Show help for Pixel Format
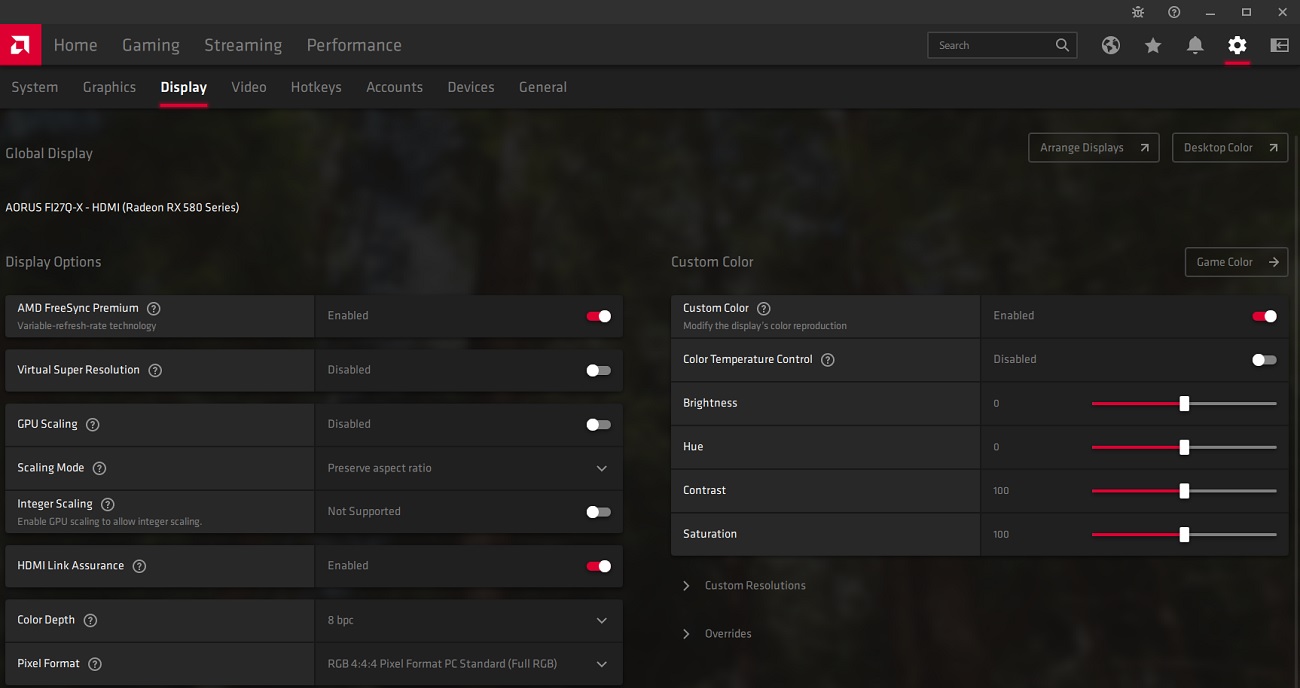Screen dimensions: 1300x688 pos(95,664)
